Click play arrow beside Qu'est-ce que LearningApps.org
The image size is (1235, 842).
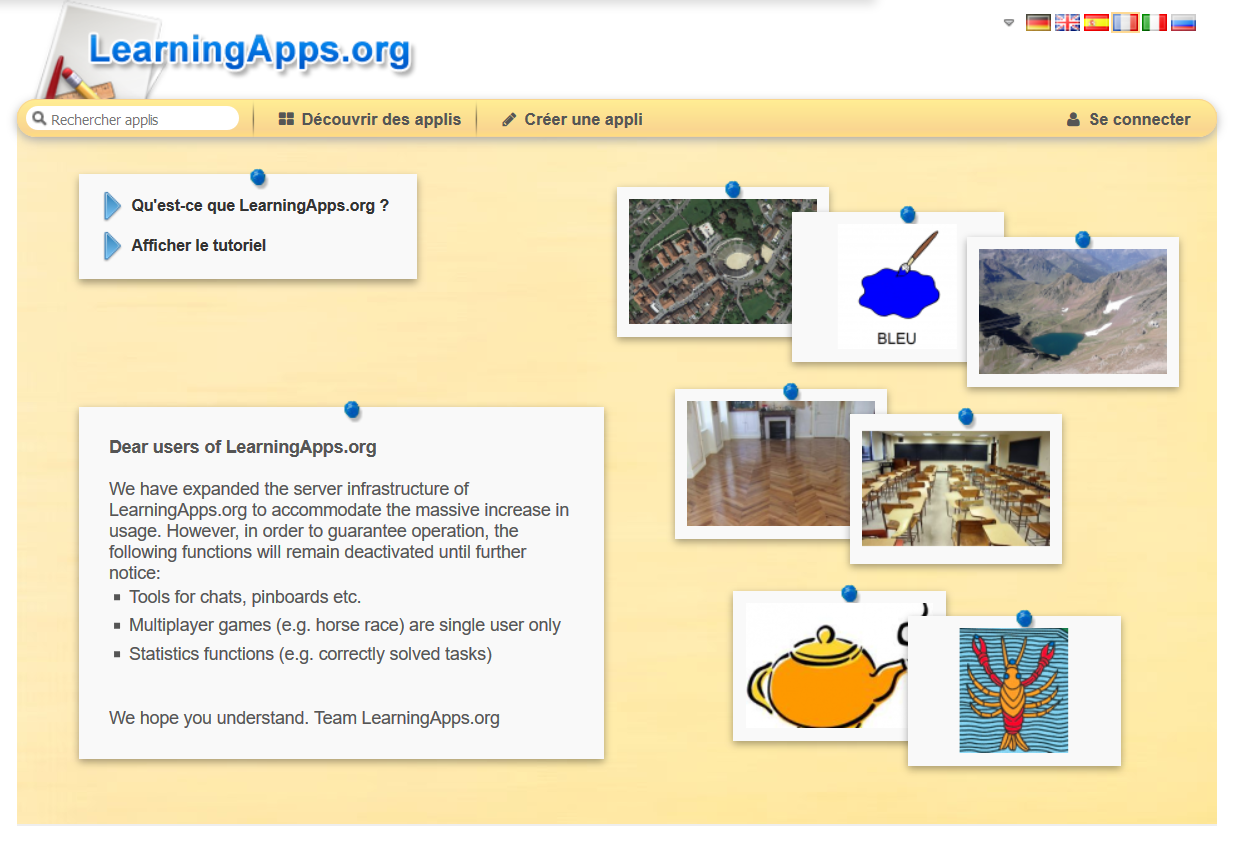(x=112, y=206)
